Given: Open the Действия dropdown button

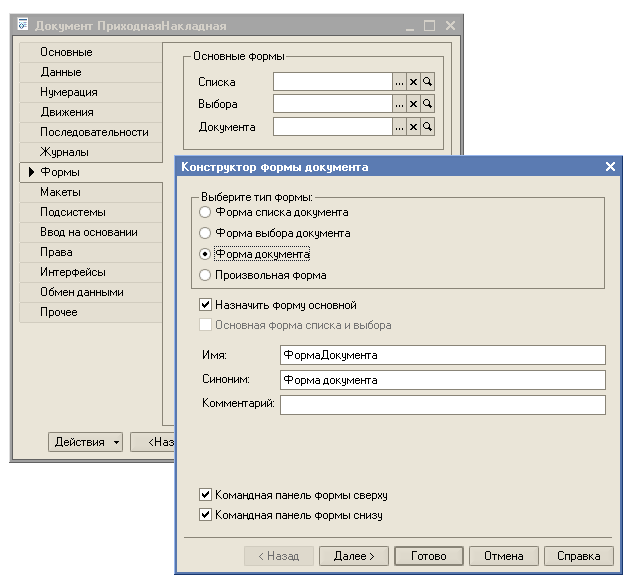Looking at the screenshot, I should coord(85,442).
